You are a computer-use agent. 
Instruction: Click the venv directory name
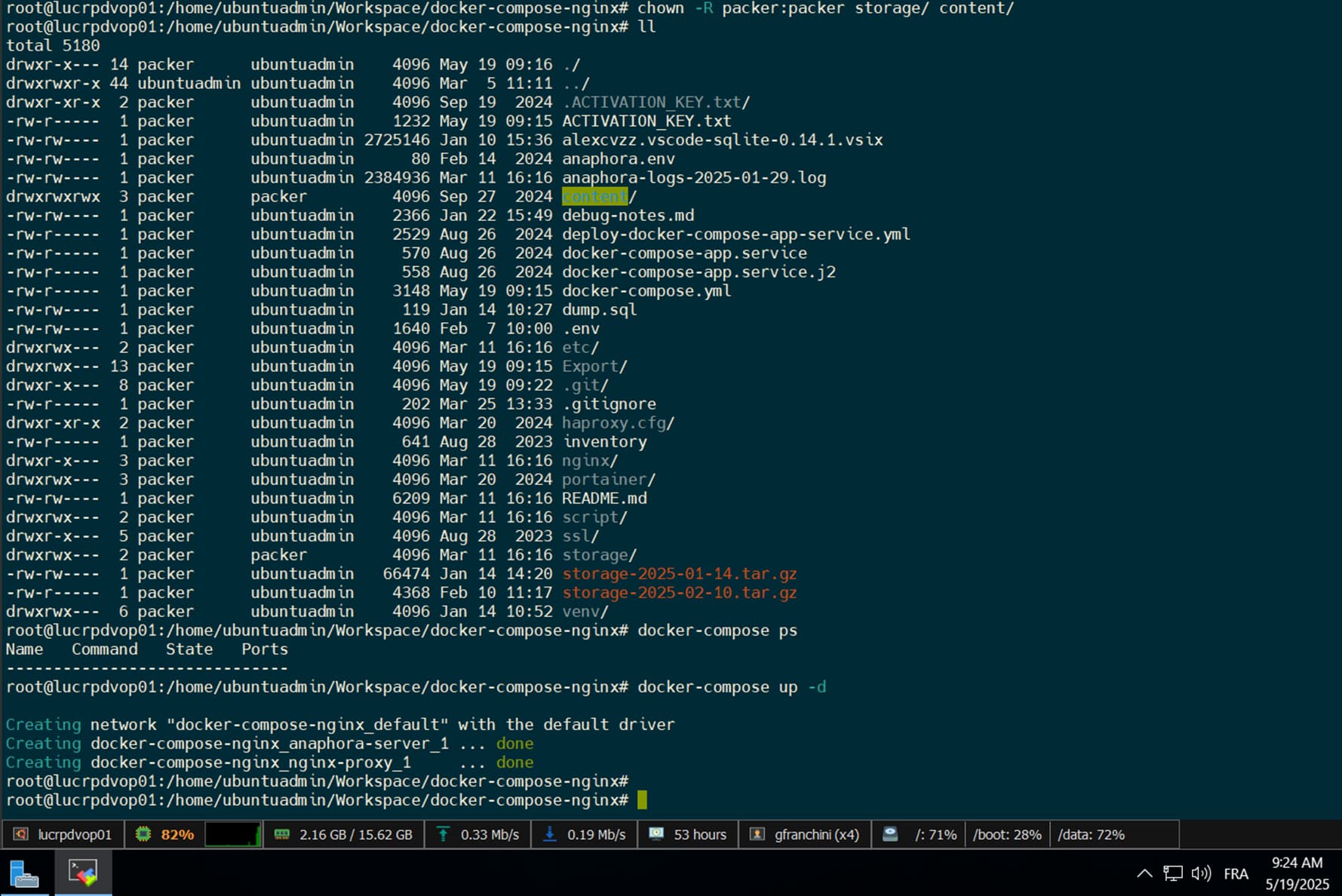click(581, 612)
